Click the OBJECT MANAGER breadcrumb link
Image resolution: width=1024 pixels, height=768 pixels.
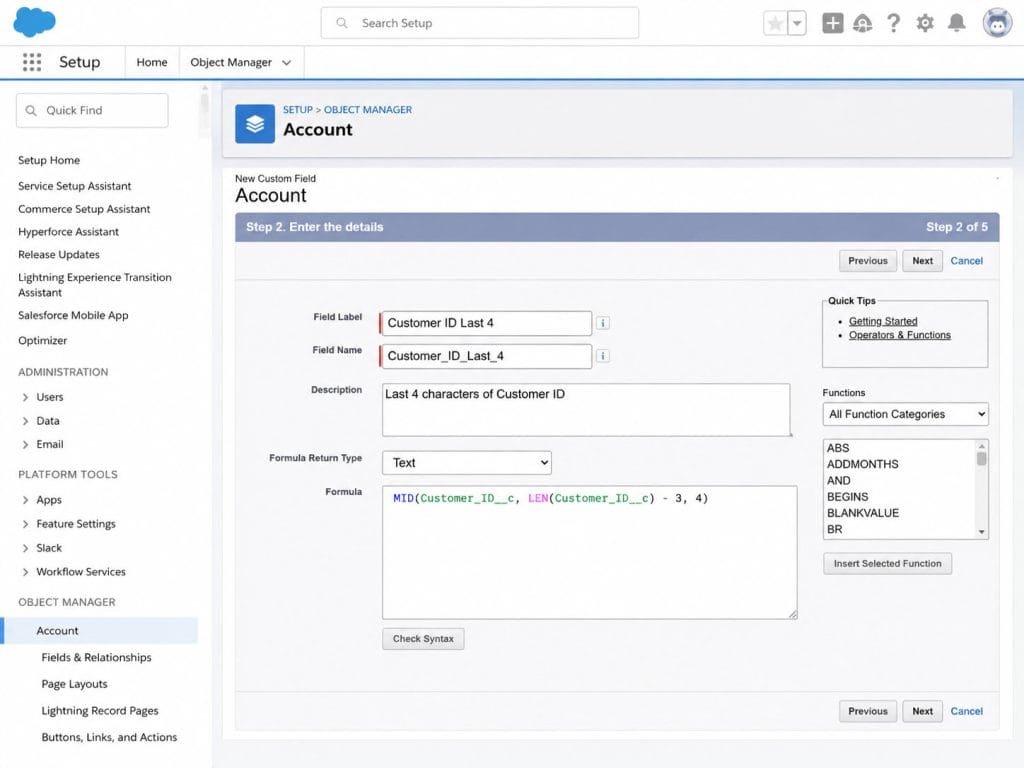click(x=368, y=110)
